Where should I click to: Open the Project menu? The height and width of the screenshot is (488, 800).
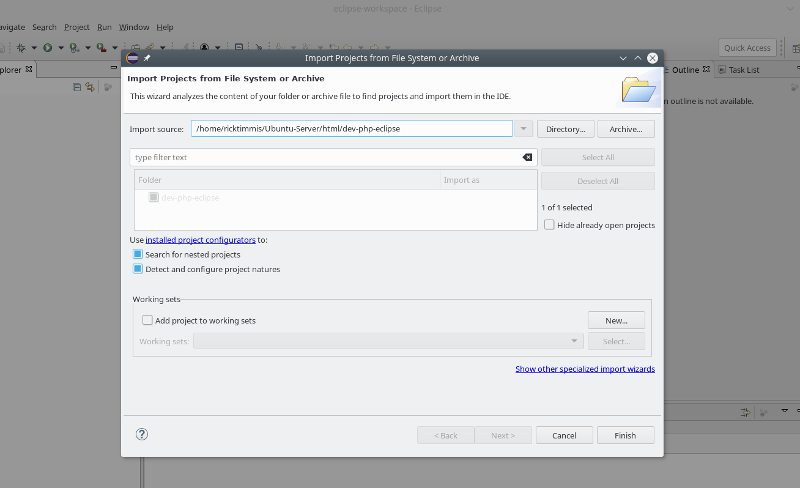point(77,27)
